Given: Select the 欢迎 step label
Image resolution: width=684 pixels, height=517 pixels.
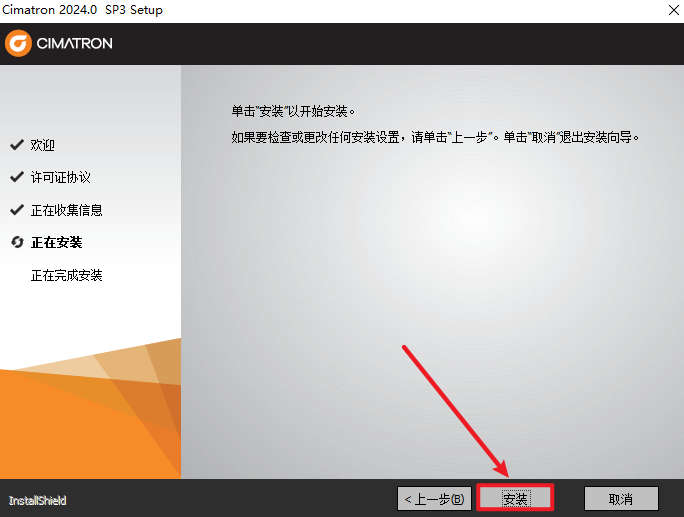Looking at the screenshot, I should (43, 145).
